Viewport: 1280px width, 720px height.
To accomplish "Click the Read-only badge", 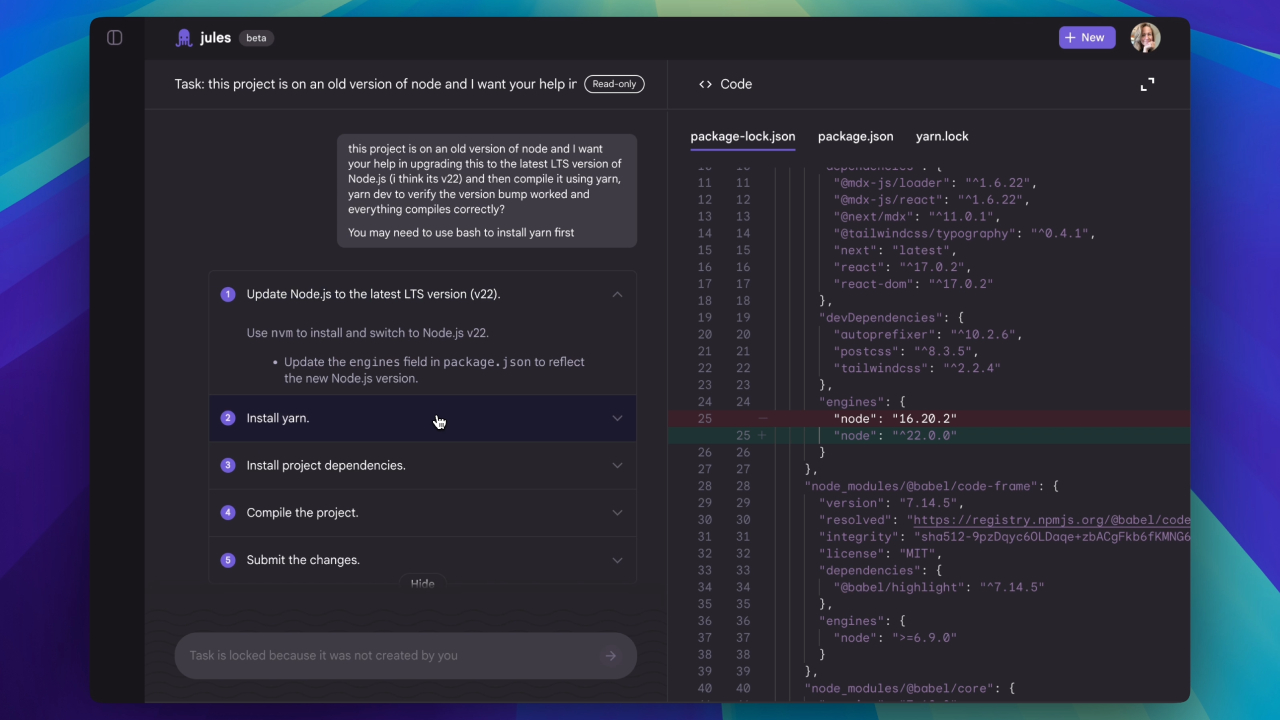I will tap(614, 84).
